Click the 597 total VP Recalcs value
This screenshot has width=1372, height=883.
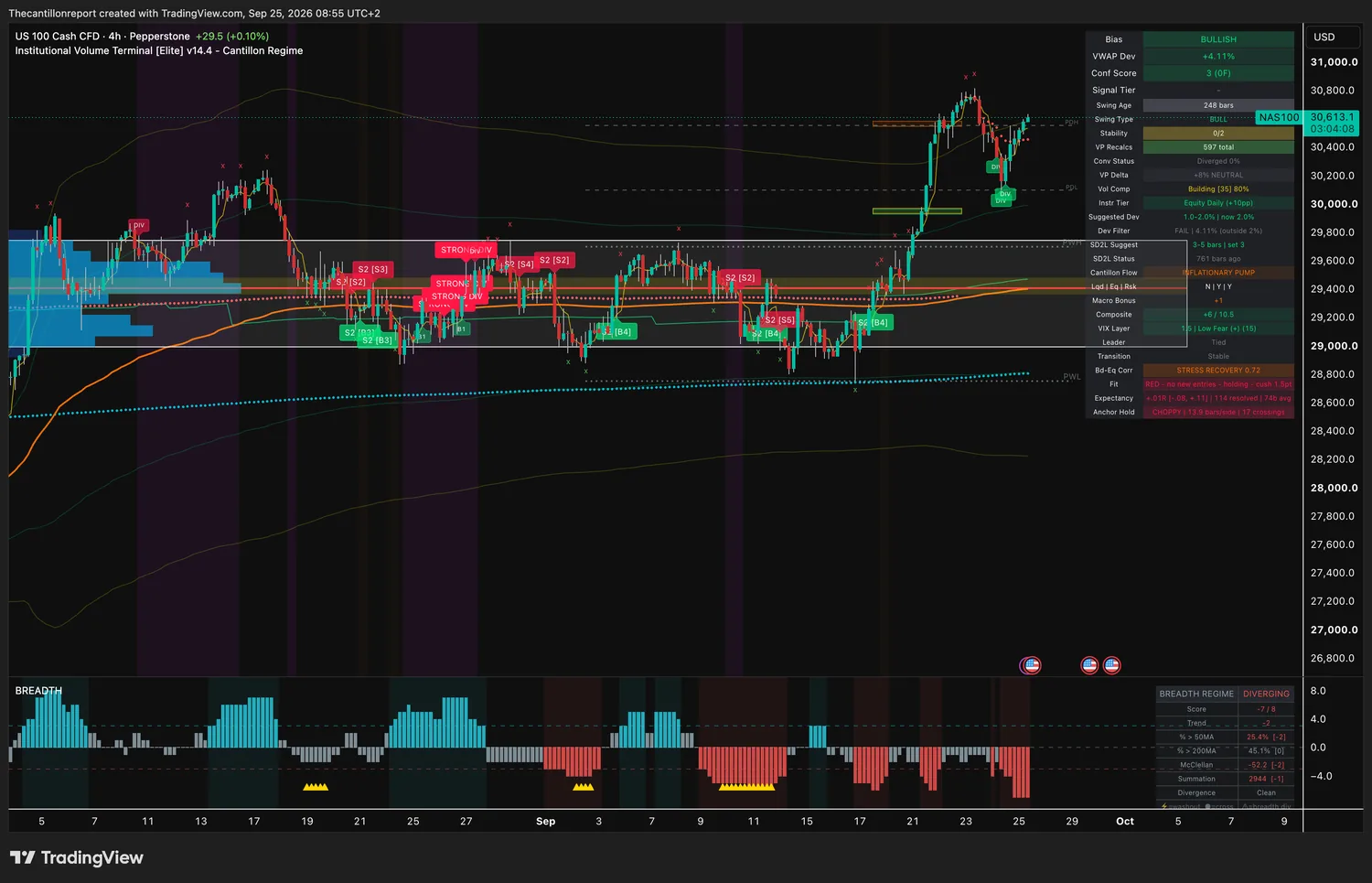pyautogui.click(x=1218, y=147)
